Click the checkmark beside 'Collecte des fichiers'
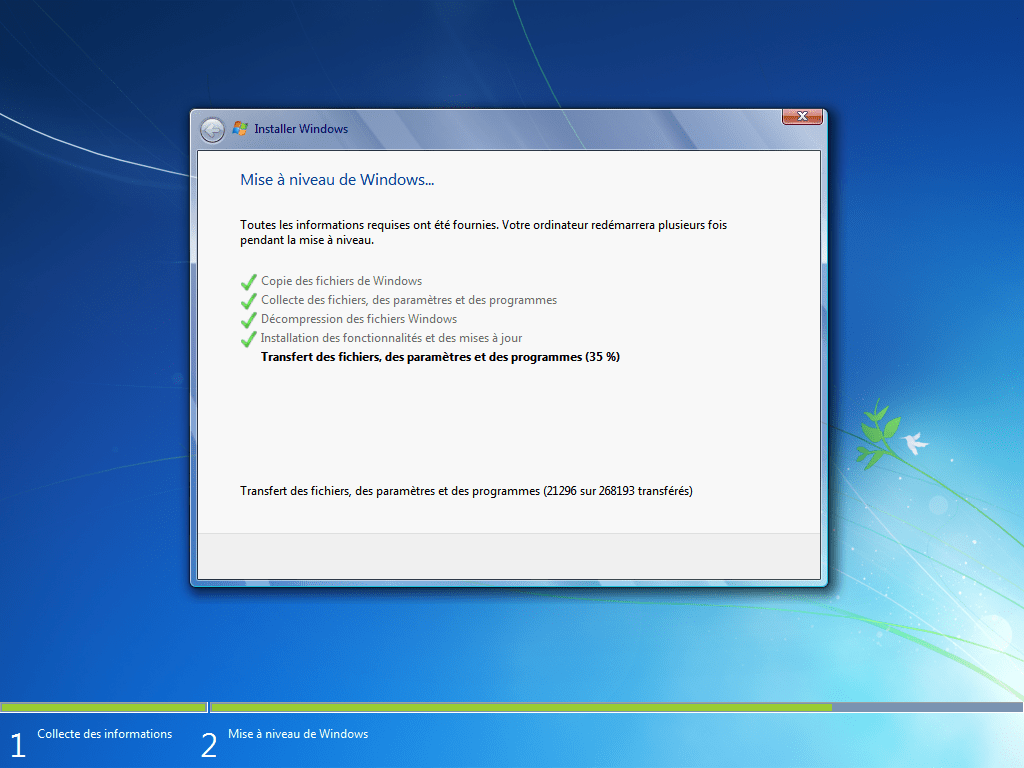This screenshot has width=1024, height=768. pyautogui.click(x=248, y=301)
